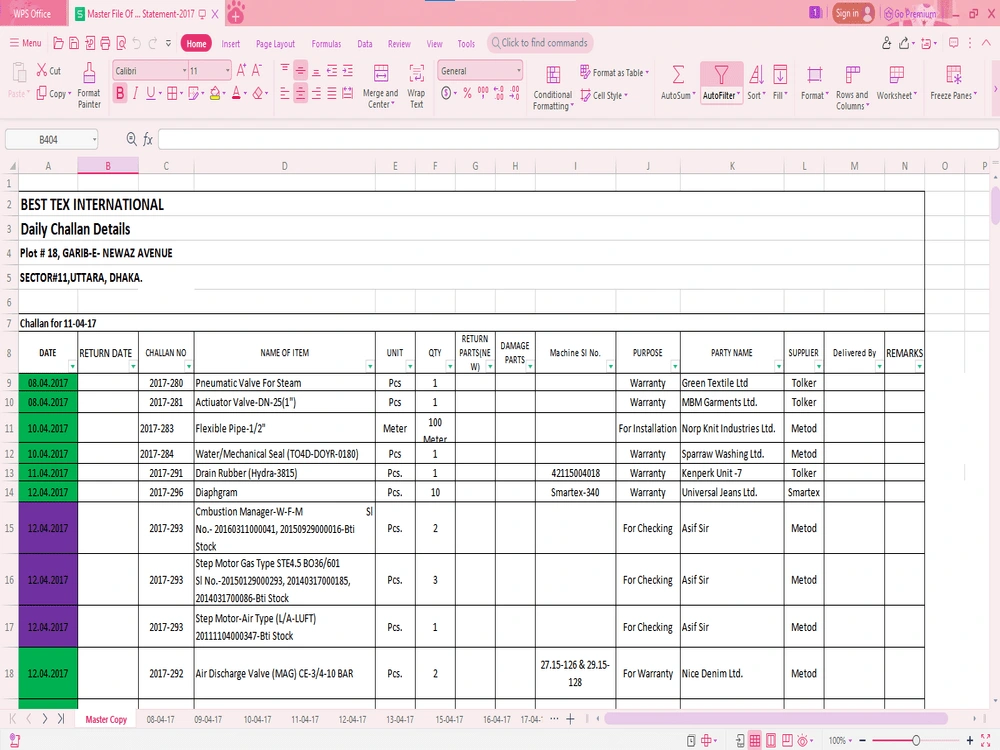Open the SUPPLIER filter dropdown

[819, 367]
